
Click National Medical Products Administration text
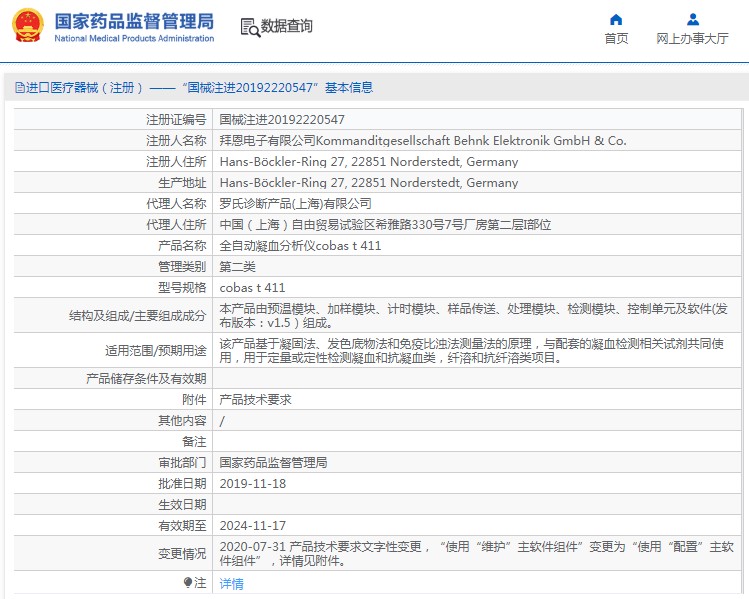134,38
